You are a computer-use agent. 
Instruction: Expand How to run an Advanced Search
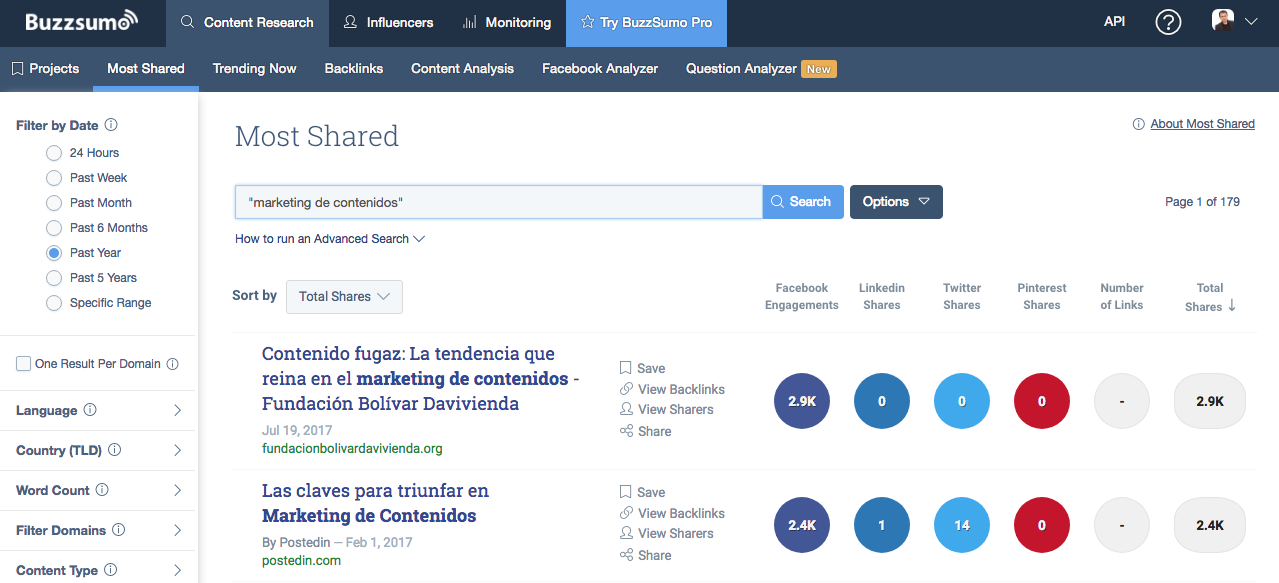(330, 239)
